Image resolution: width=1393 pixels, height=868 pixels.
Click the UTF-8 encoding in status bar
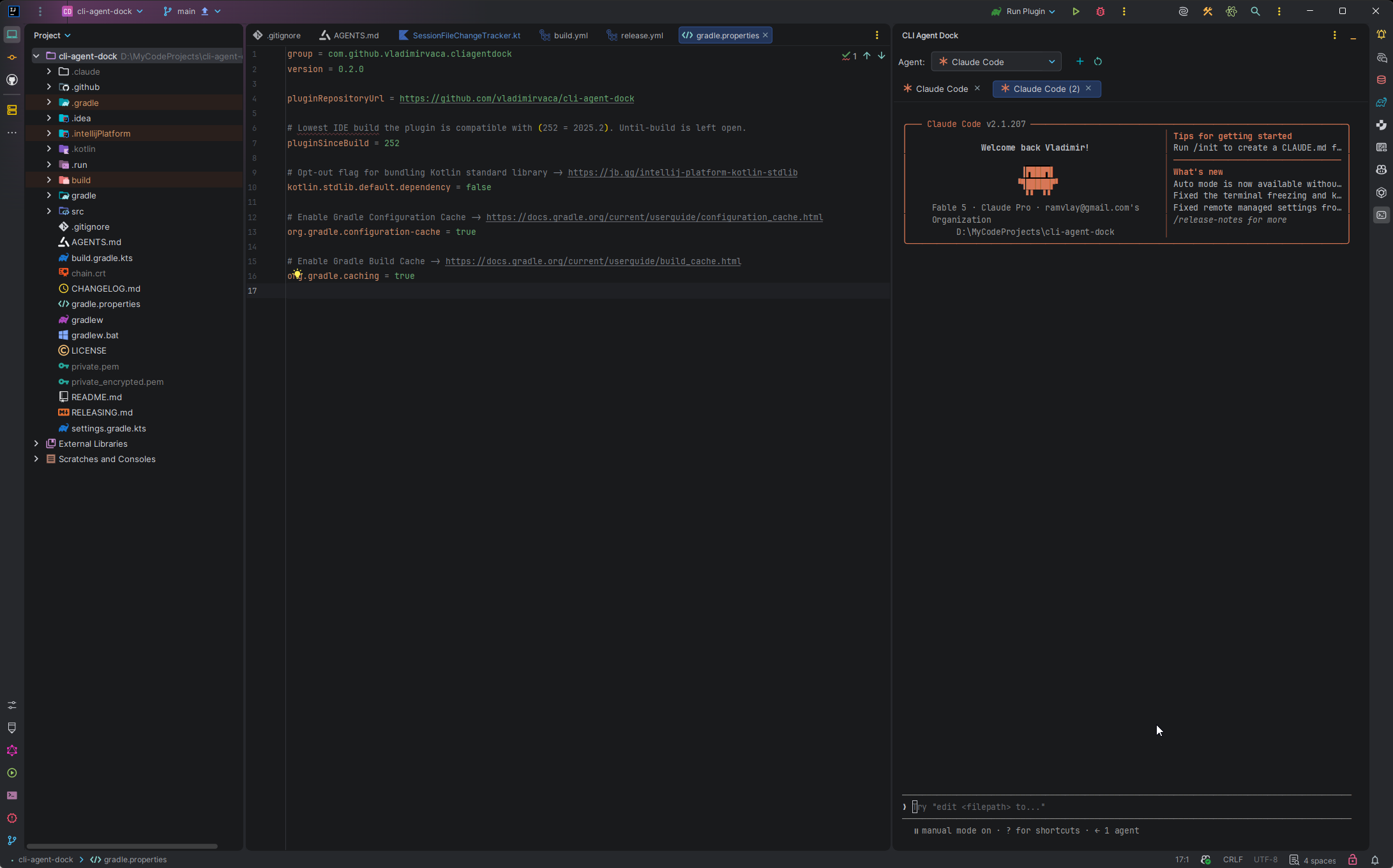(1265, 860)
